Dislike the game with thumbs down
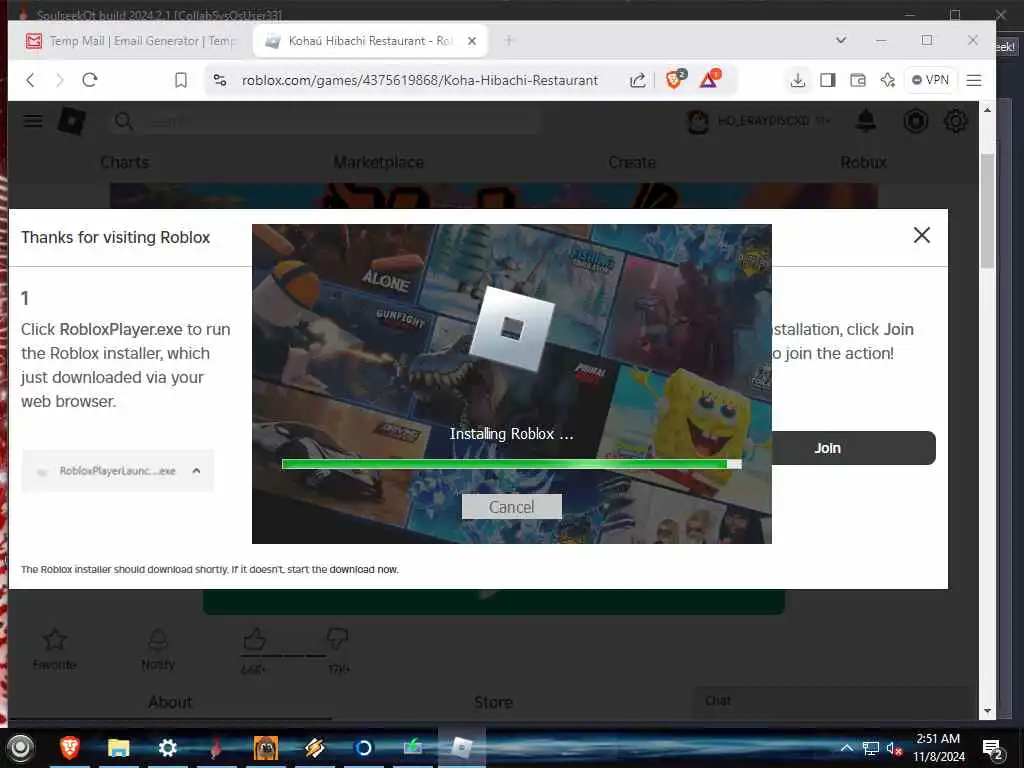Screen dimensions: 1024x768 click(338, 639)
